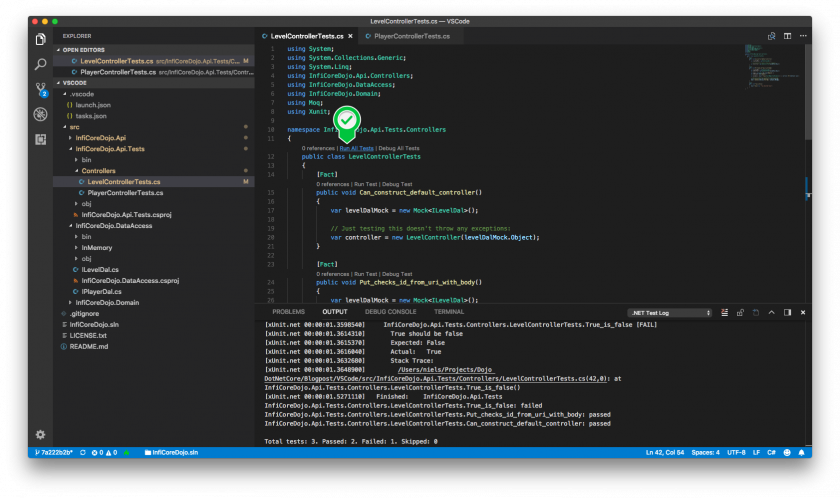Move the panel to the side

[788, 312]
